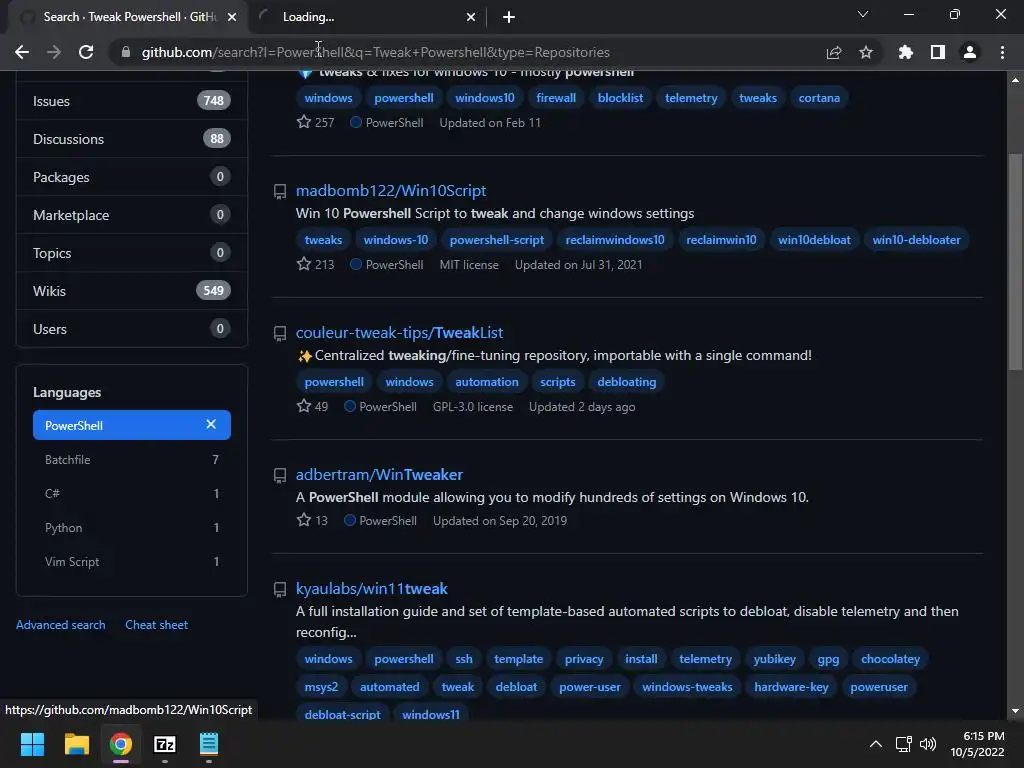The height and width of the screenshot is (768, 1024).
Task: Toggle the Chrome side panel icon
Action: [x=938, y=52]
